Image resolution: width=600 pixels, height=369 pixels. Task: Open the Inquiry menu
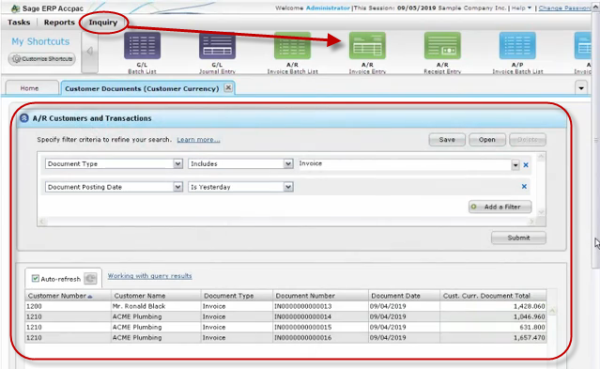pos(103,22)
